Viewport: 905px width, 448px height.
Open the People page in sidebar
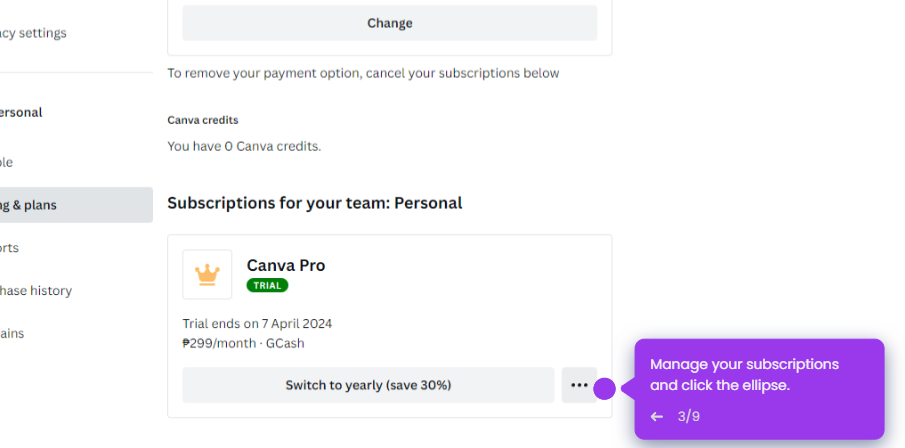(8, 162)
